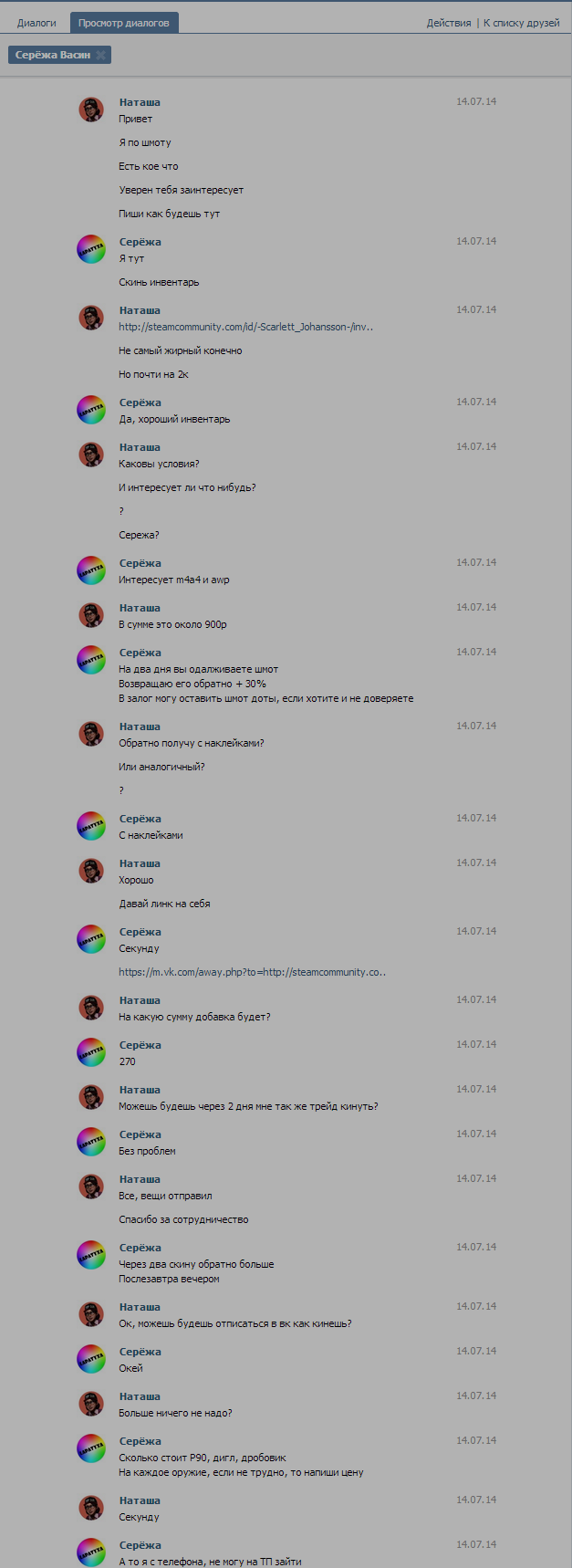Image resolution: width=572 pixels, height=1568 pixels.
Task: Open Серёжа's name above 'Без проблем'
Action: pyautogui.click(x=140, y=1134)
